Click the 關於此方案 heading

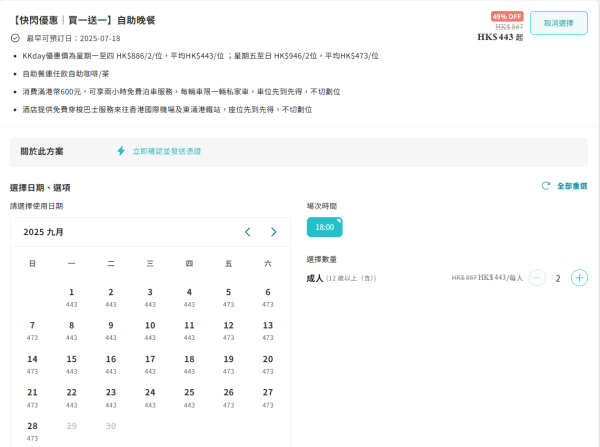42,151
